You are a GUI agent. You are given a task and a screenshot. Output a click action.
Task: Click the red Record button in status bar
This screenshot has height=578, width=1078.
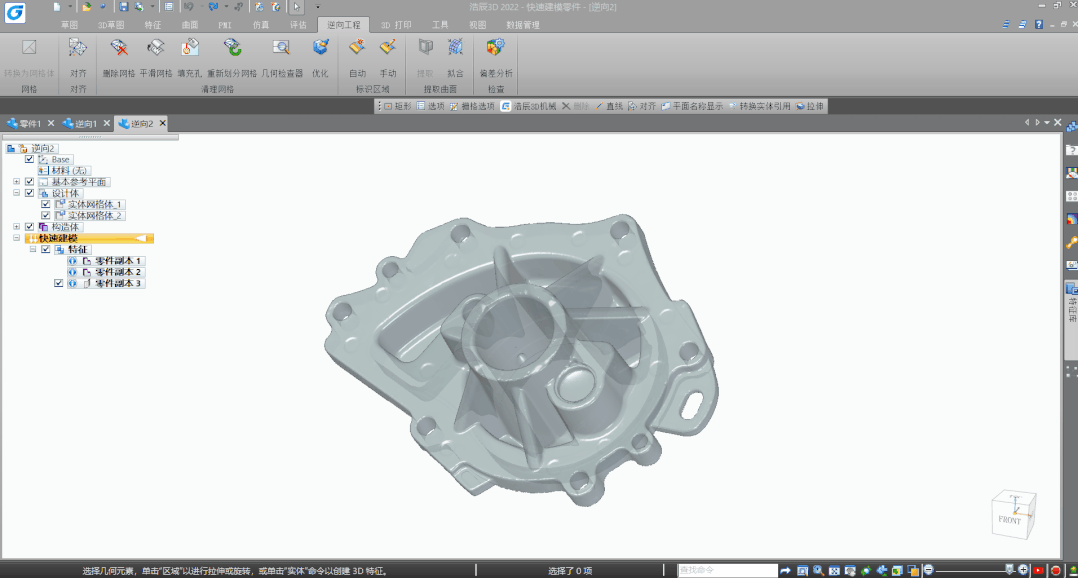point(1055,570)
